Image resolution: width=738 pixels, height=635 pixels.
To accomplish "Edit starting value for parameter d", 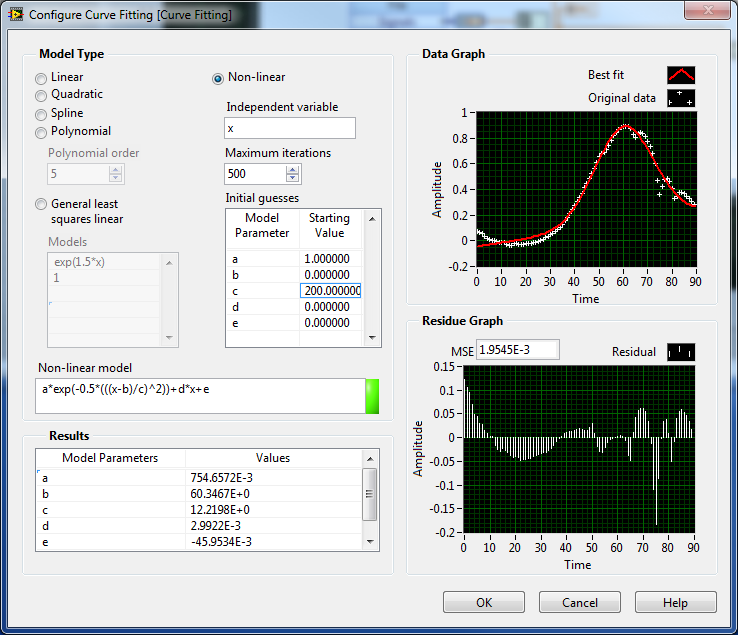I will 330,307.
